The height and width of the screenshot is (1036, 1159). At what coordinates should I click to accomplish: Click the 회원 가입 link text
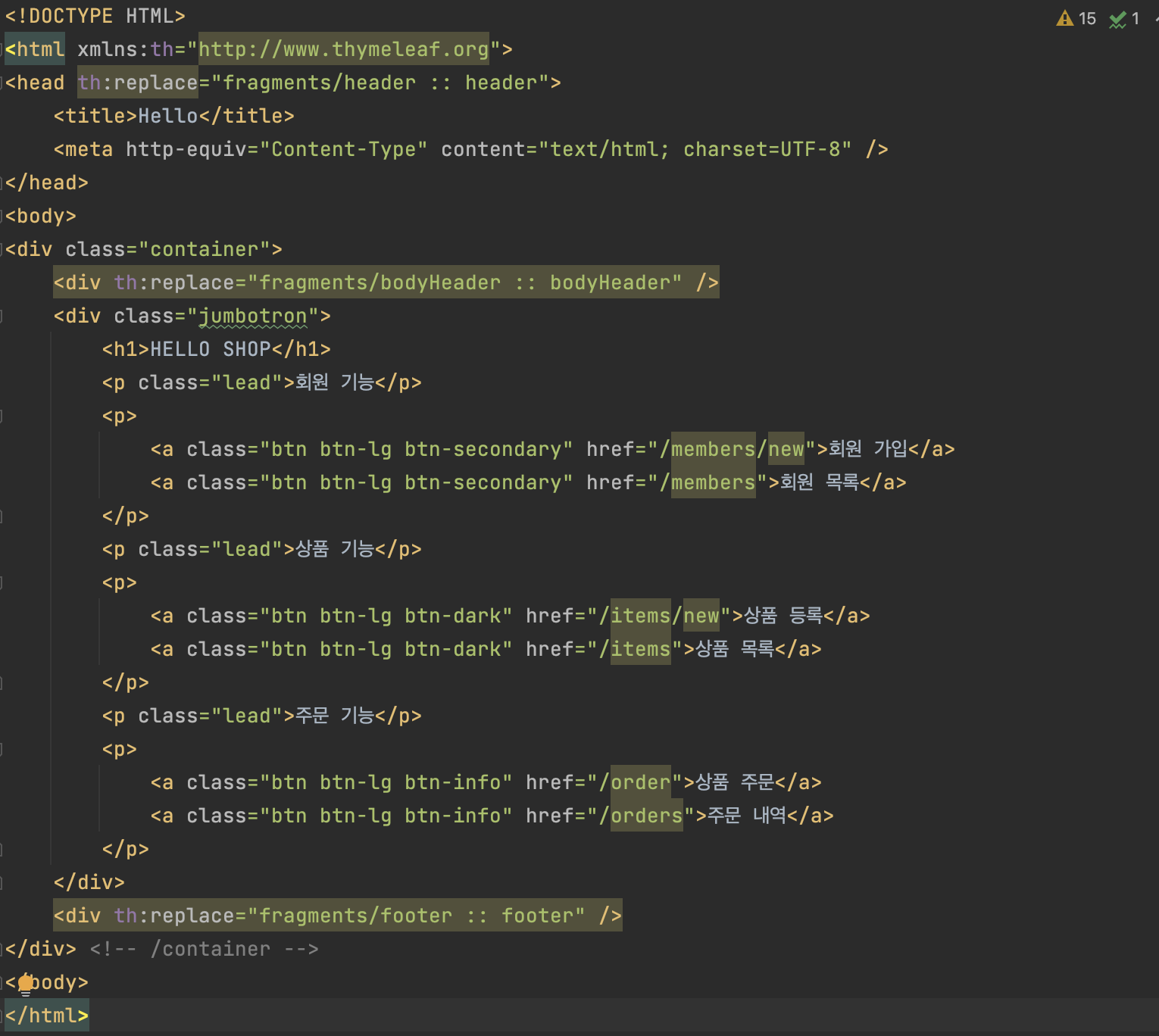[x=868, y=449]
